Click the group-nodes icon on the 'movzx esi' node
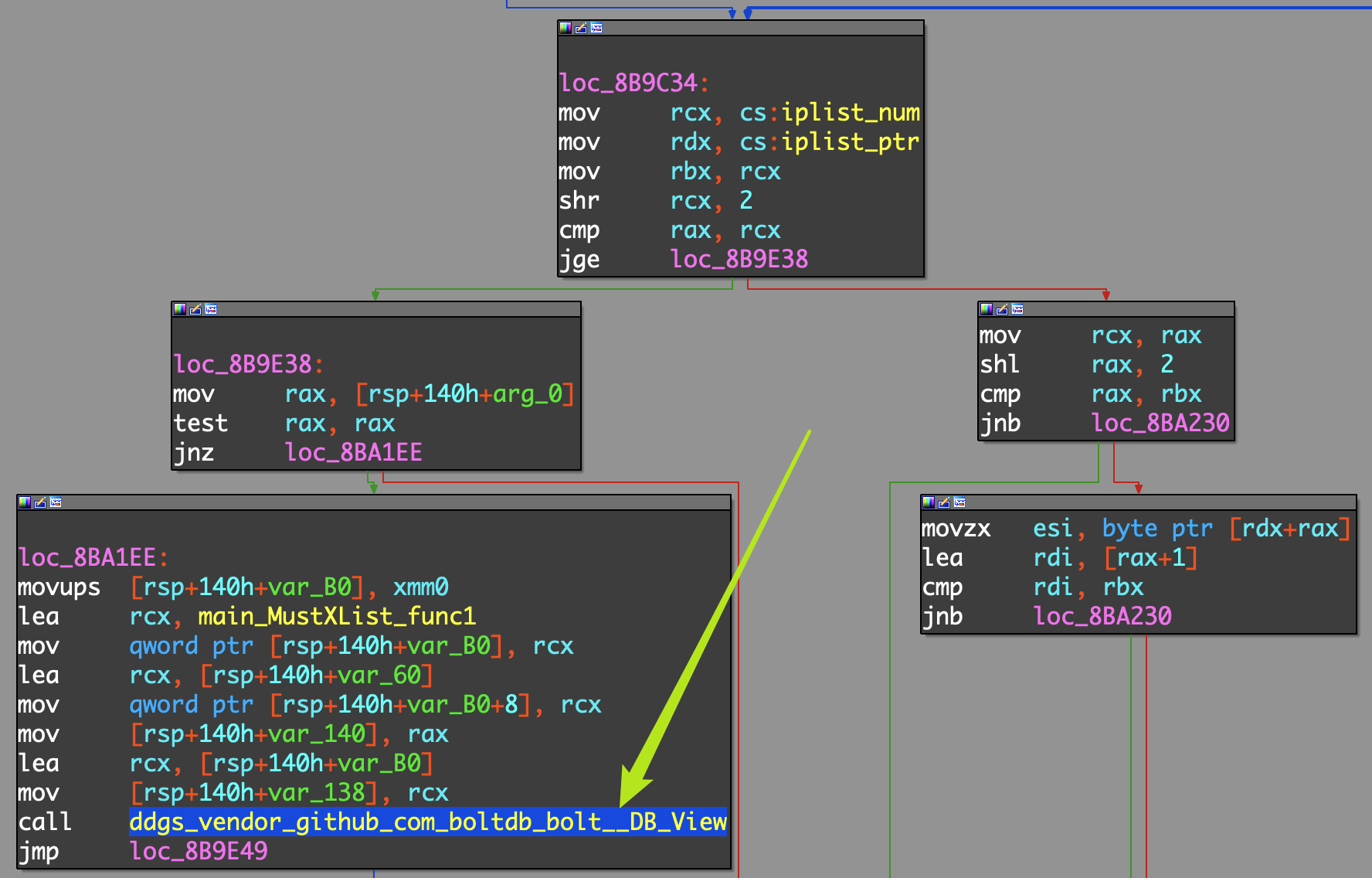 pyautogui.click(x=959, y=502)
